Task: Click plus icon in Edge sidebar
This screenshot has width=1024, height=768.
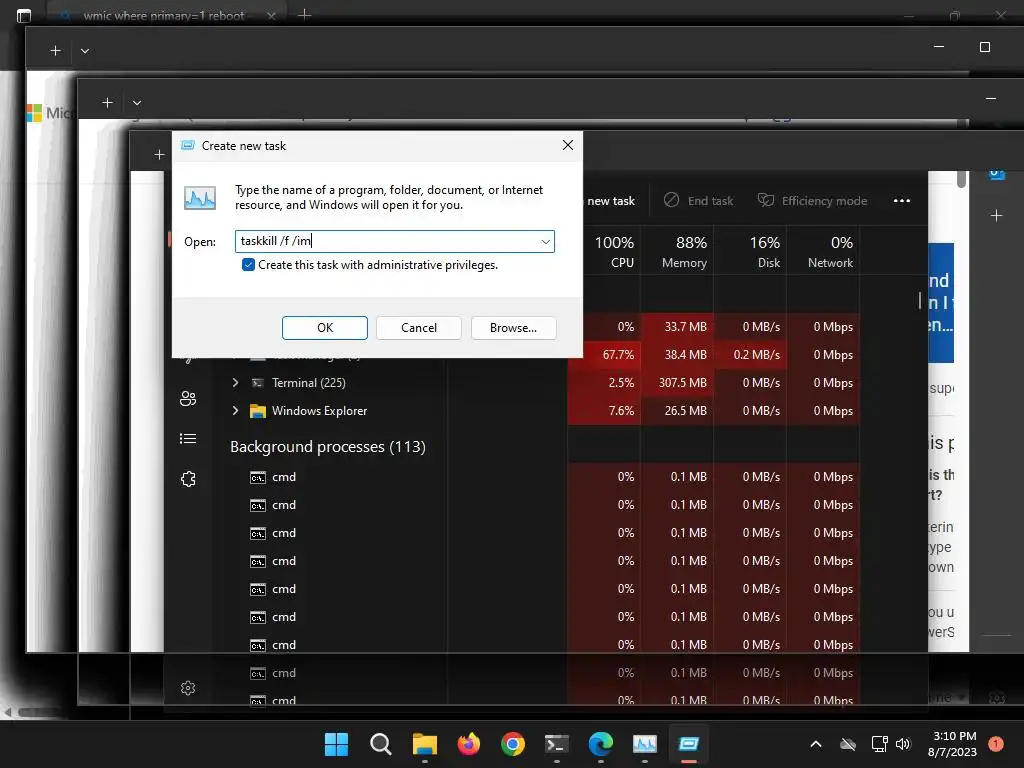Action: click(x=996, y=216)
